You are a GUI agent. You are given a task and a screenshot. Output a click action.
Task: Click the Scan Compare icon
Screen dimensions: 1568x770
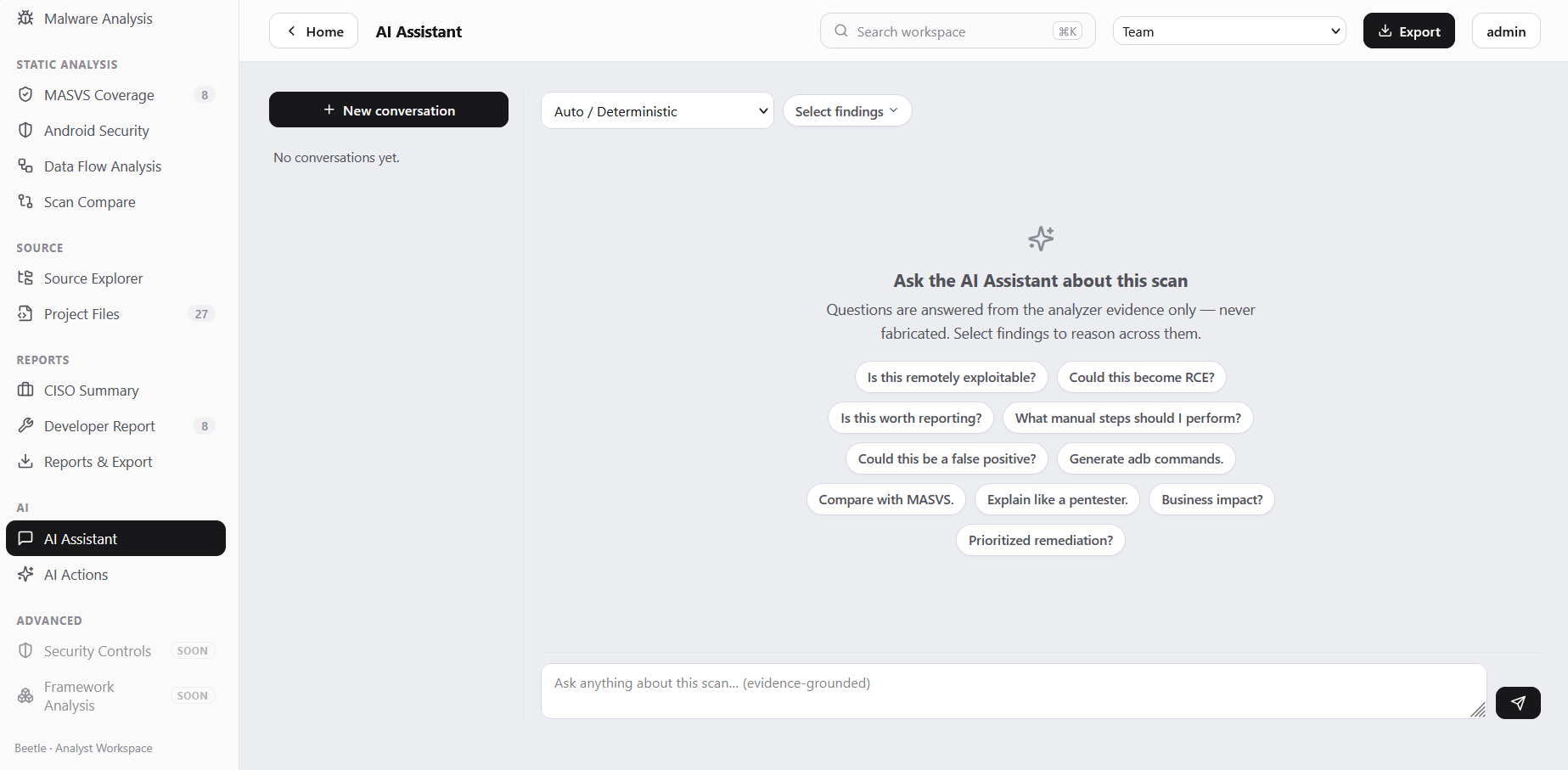coord(25,201)
